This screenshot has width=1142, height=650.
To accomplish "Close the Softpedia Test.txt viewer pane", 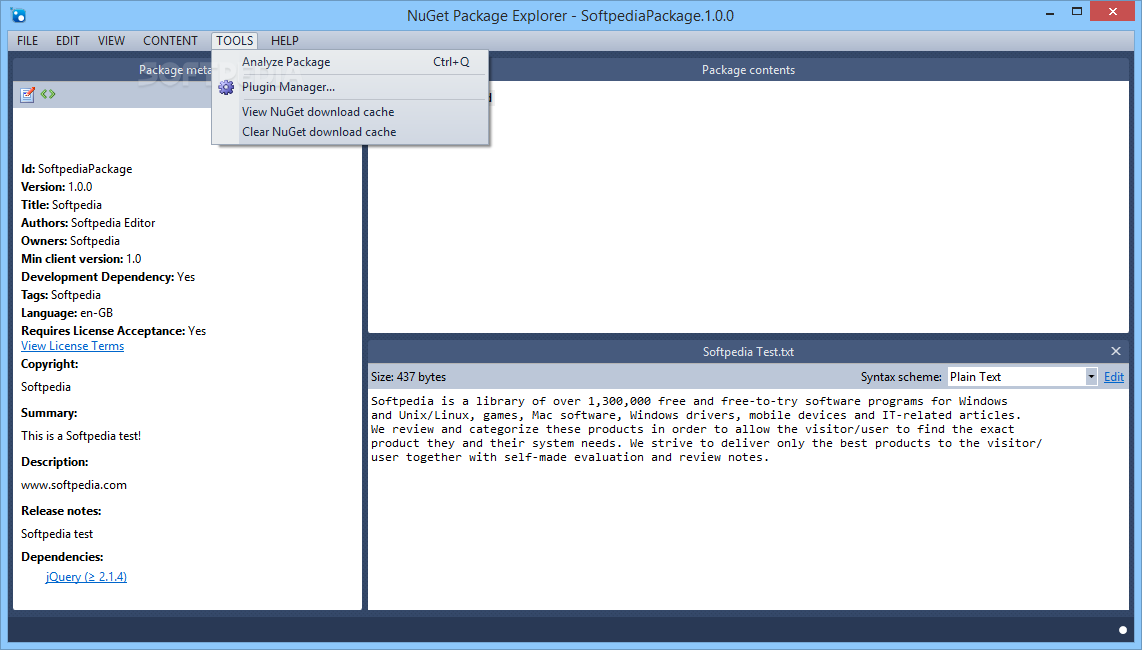I will click(x=1116, y=351).
